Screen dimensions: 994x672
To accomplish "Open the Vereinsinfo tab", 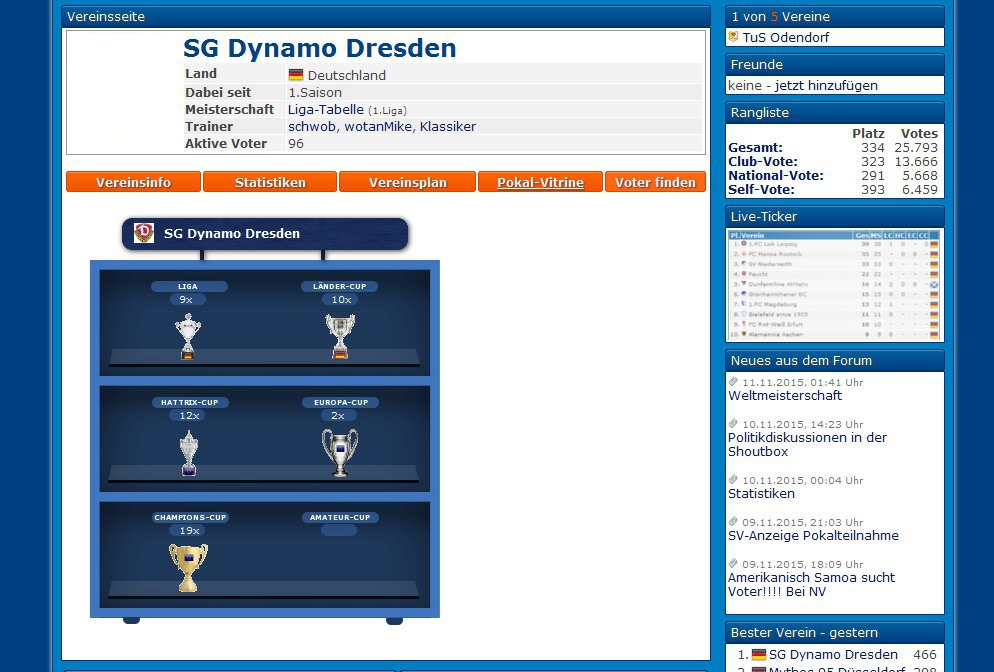I will (x=133, y=182).
